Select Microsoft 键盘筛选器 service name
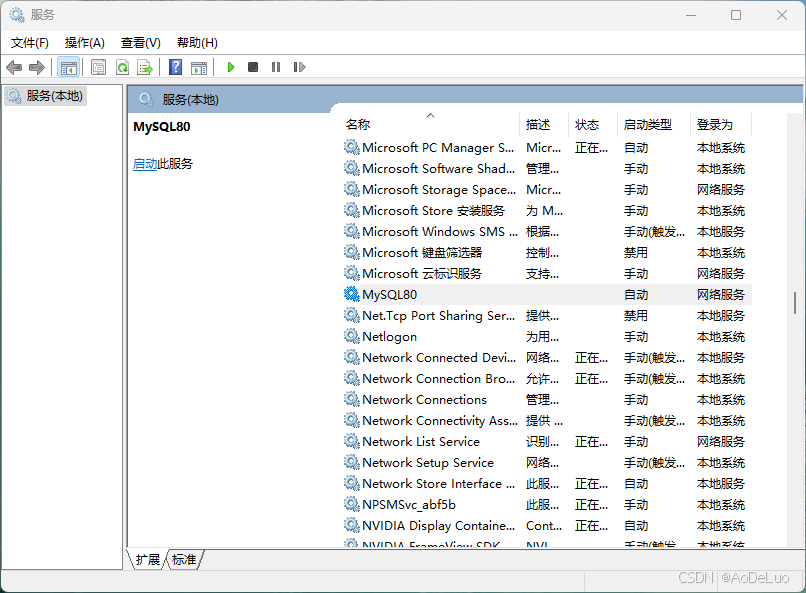 click(x=422, y=252)
